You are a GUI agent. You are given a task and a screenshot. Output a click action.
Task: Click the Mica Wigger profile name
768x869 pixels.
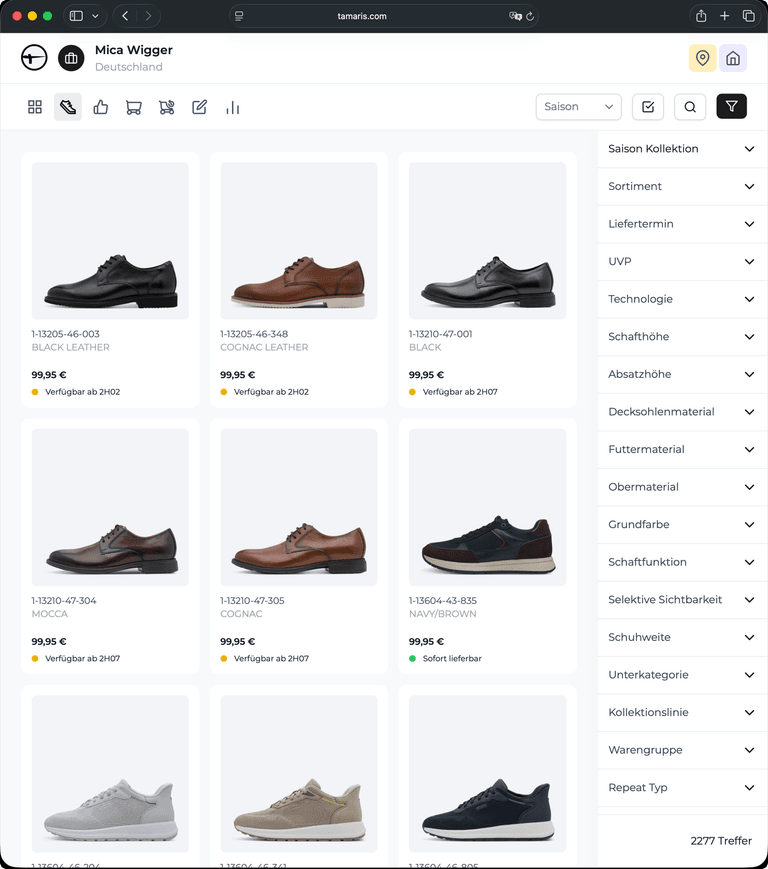[x=133, y=50]
